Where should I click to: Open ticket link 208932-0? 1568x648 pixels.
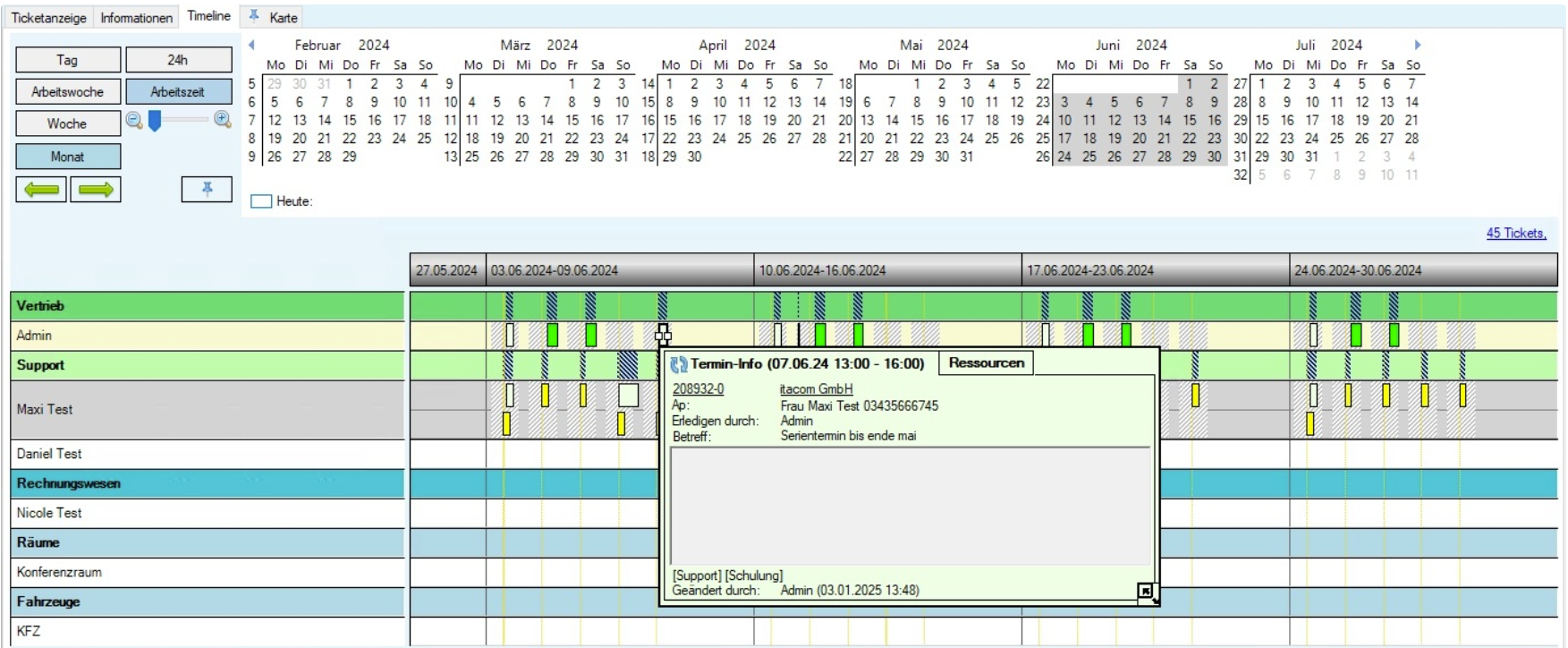tap(698, 389)
